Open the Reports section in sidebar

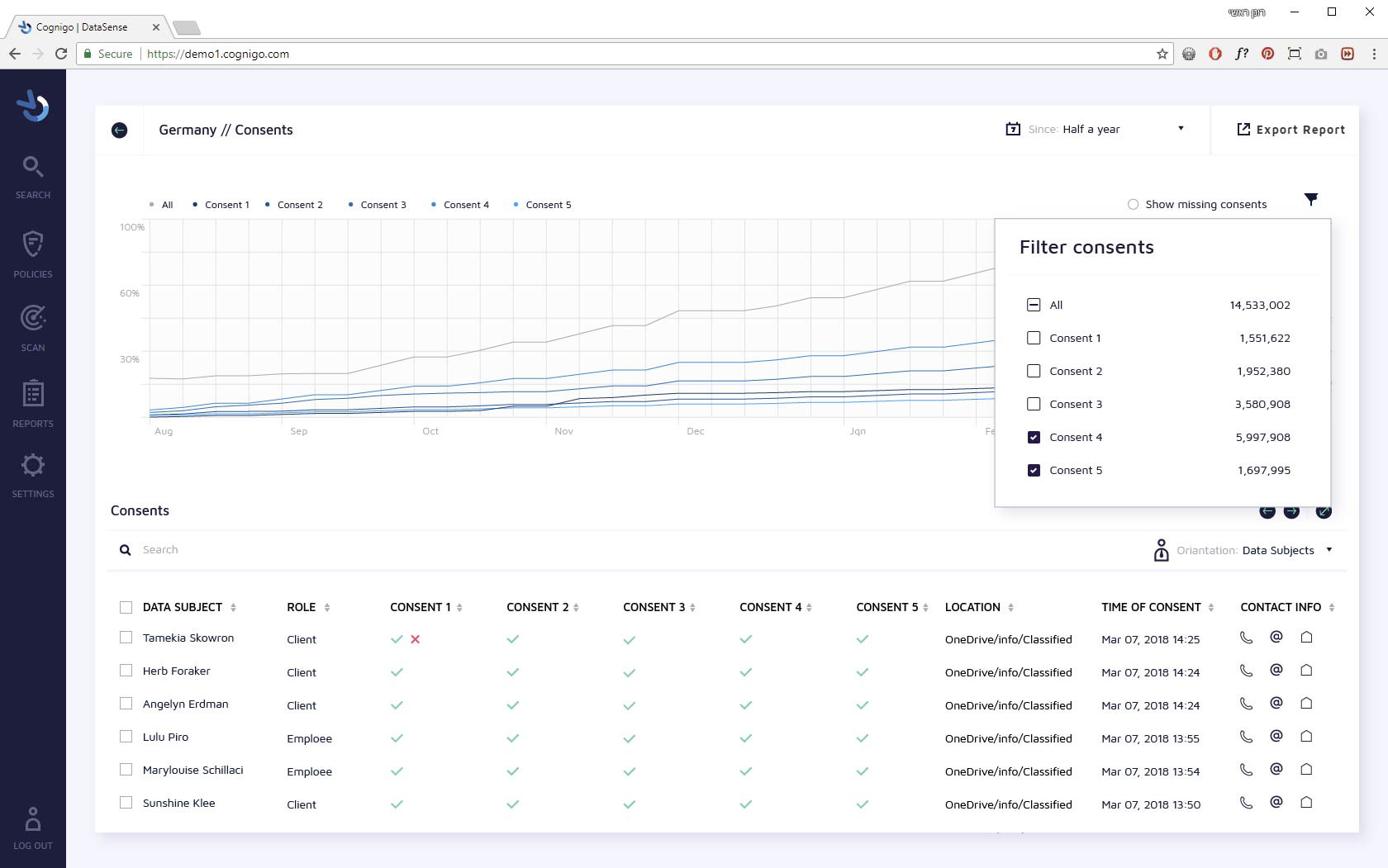tap(33, 403)
